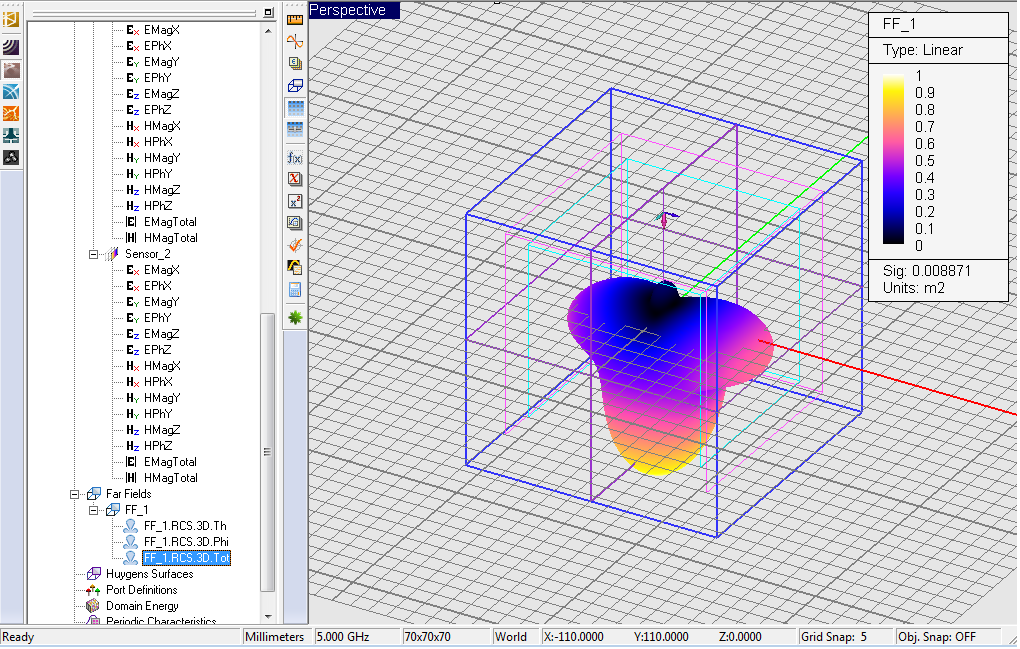Click the tree scrollbar up arrow

268,31
